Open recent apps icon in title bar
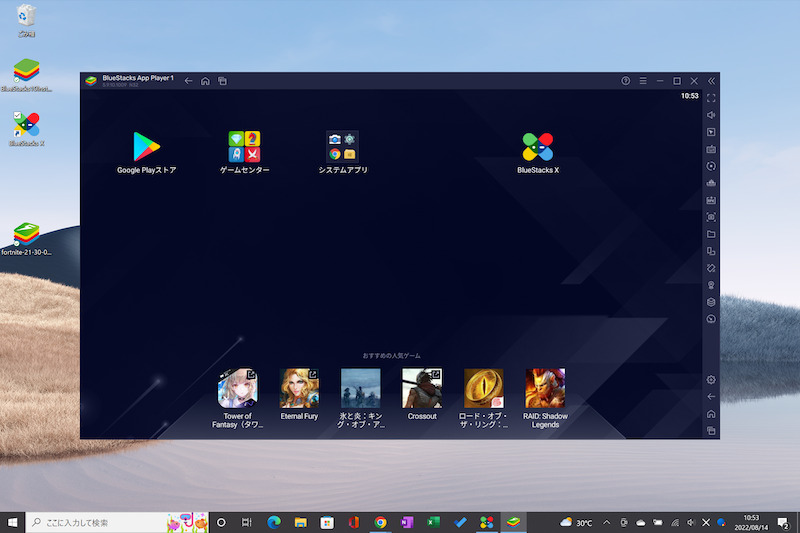 pos(223,80)
